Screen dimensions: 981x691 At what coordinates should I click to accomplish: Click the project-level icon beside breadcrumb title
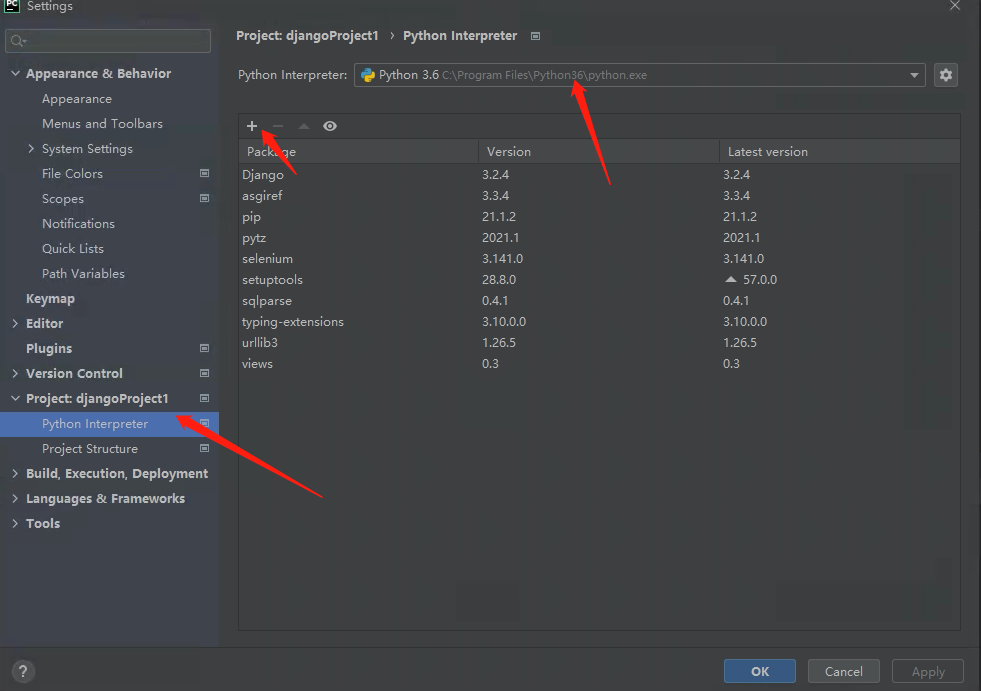pos(536,36)
